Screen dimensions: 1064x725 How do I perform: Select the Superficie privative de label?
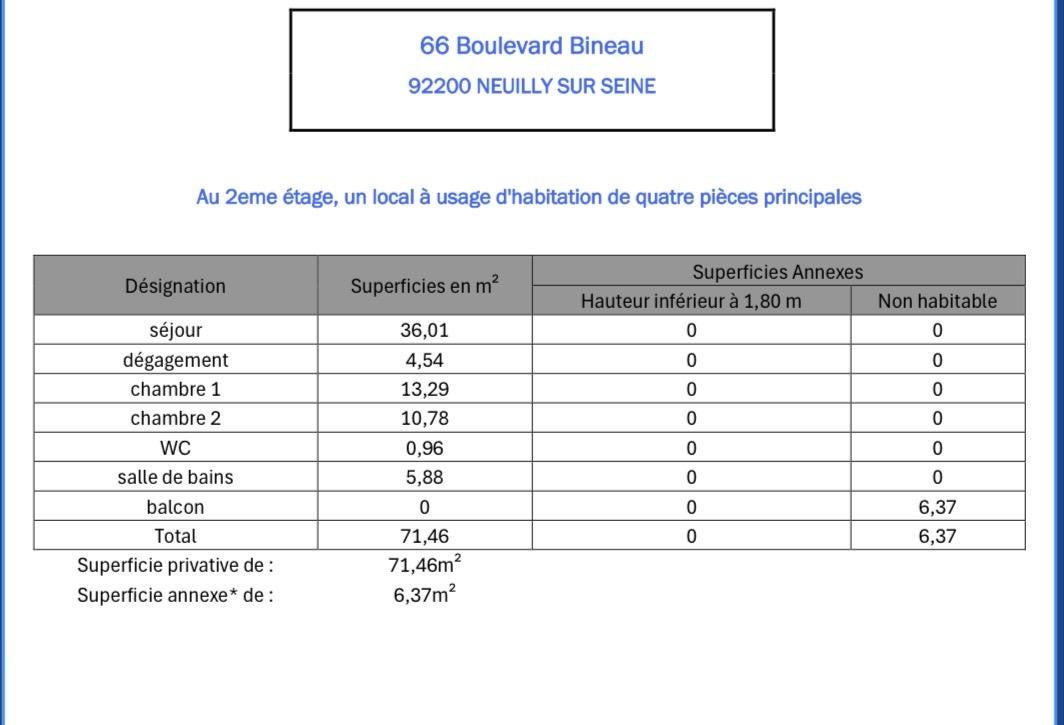(175, 565)
